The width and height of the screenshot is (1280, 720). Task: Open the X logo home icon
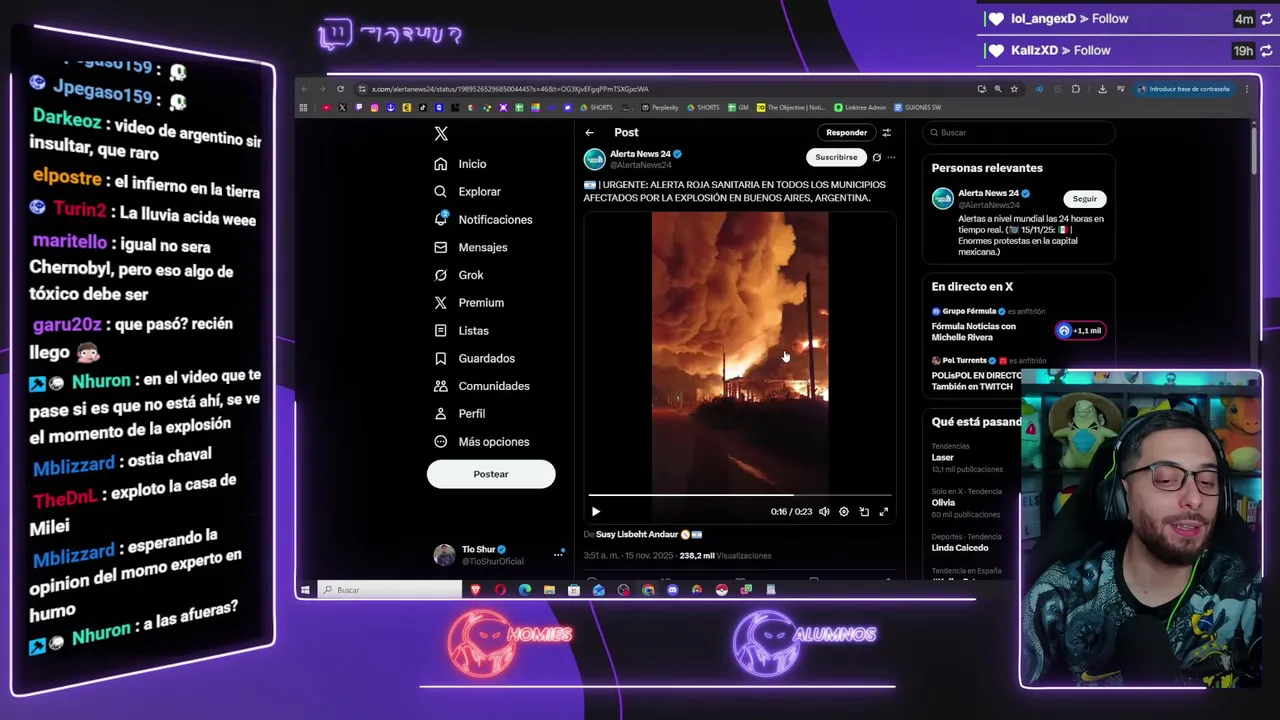click(441, 133)
